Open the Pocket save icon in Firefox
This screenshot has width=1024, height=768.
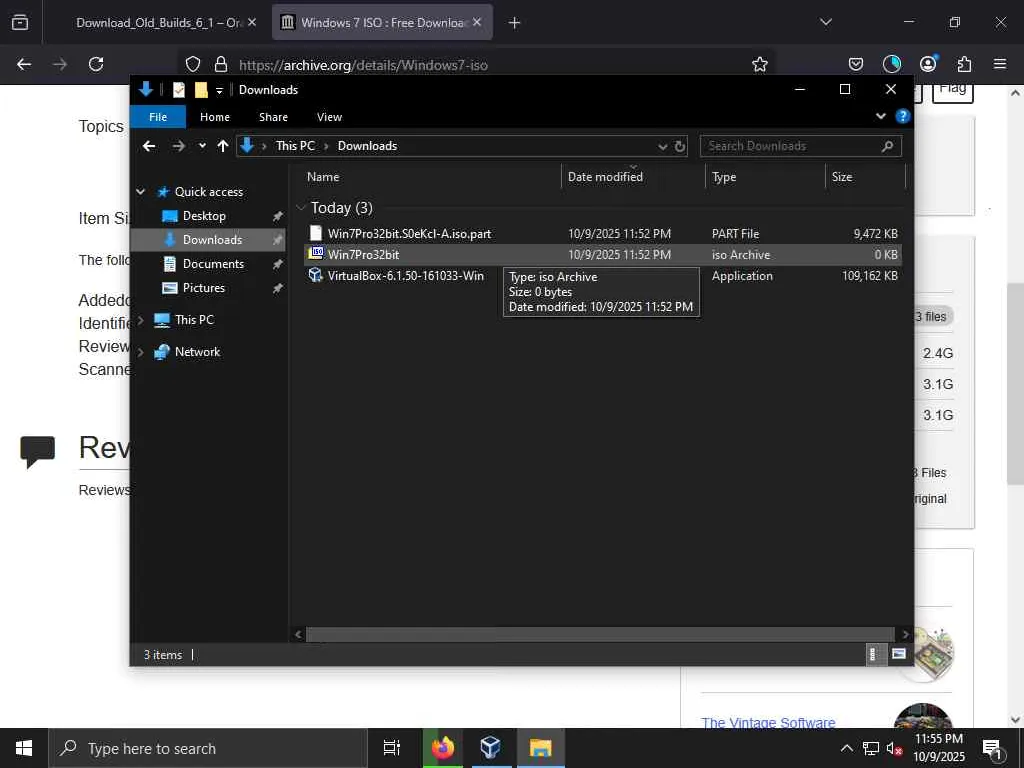click(x=856, y=64)
